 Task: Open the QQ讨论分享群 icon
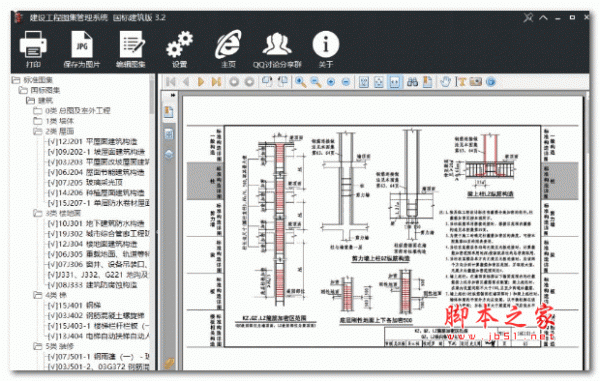[277, 44]
